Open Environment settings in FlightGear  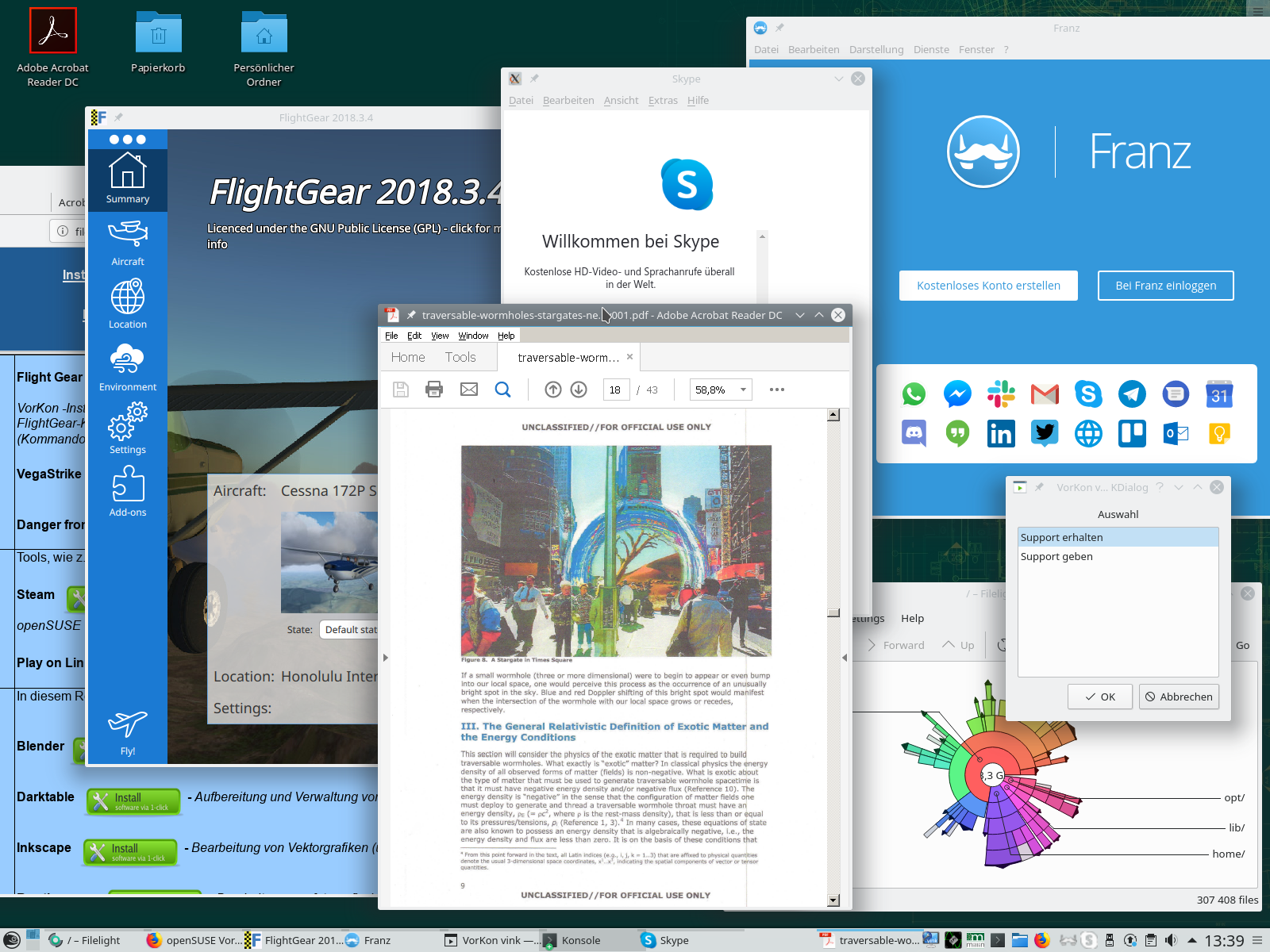127,367
